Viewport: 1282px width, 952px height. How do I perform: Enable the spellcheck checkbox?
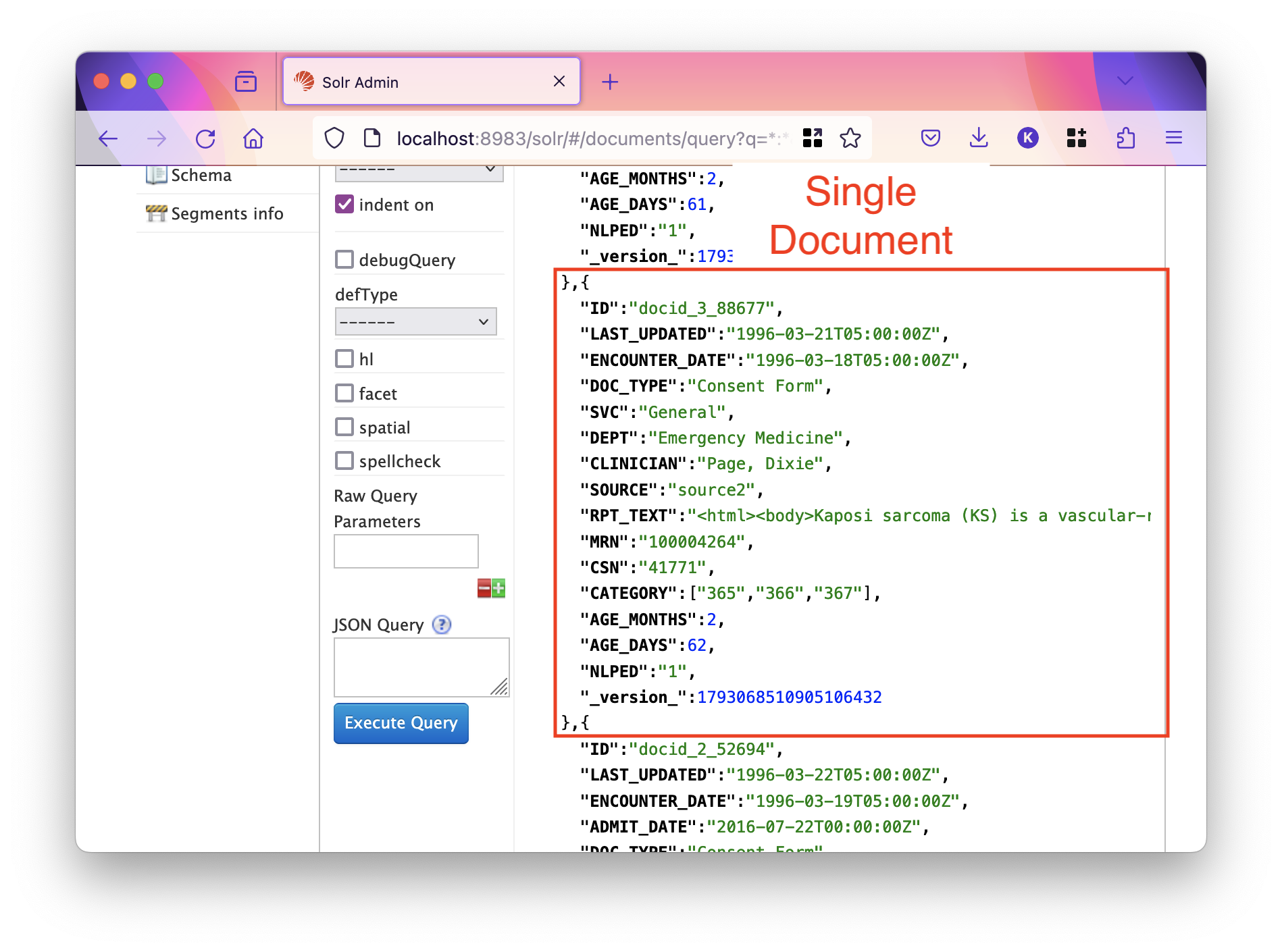tap(344, 460)
